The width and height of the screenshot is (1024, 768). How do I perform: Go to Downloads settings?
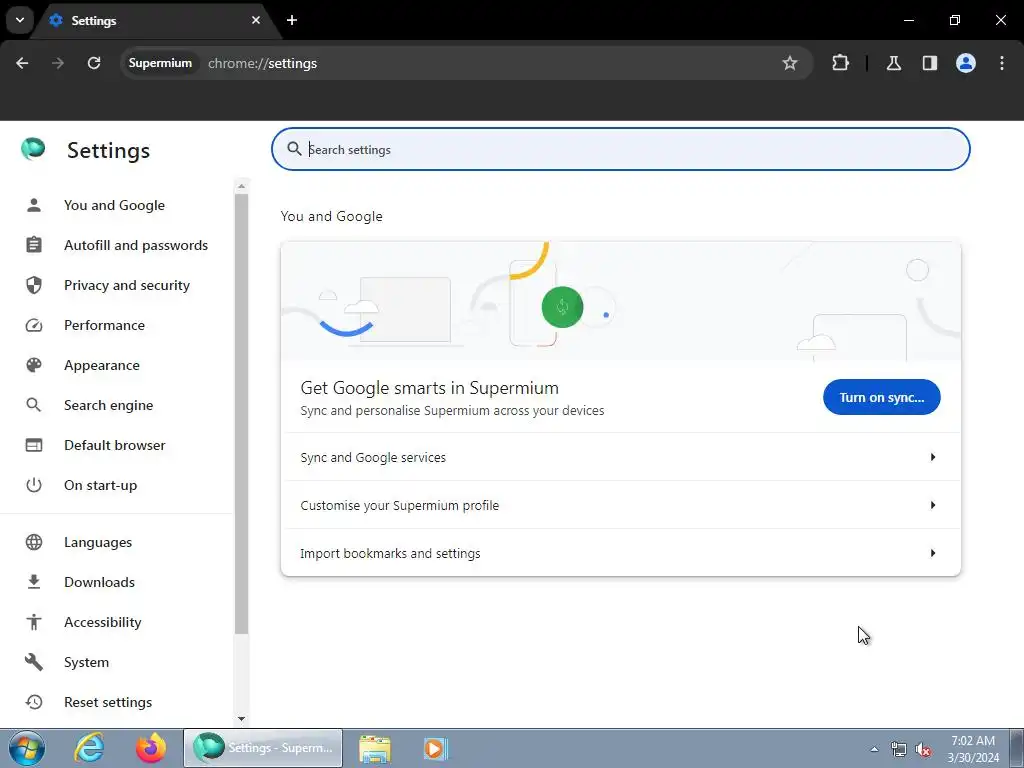pos(99,582)
